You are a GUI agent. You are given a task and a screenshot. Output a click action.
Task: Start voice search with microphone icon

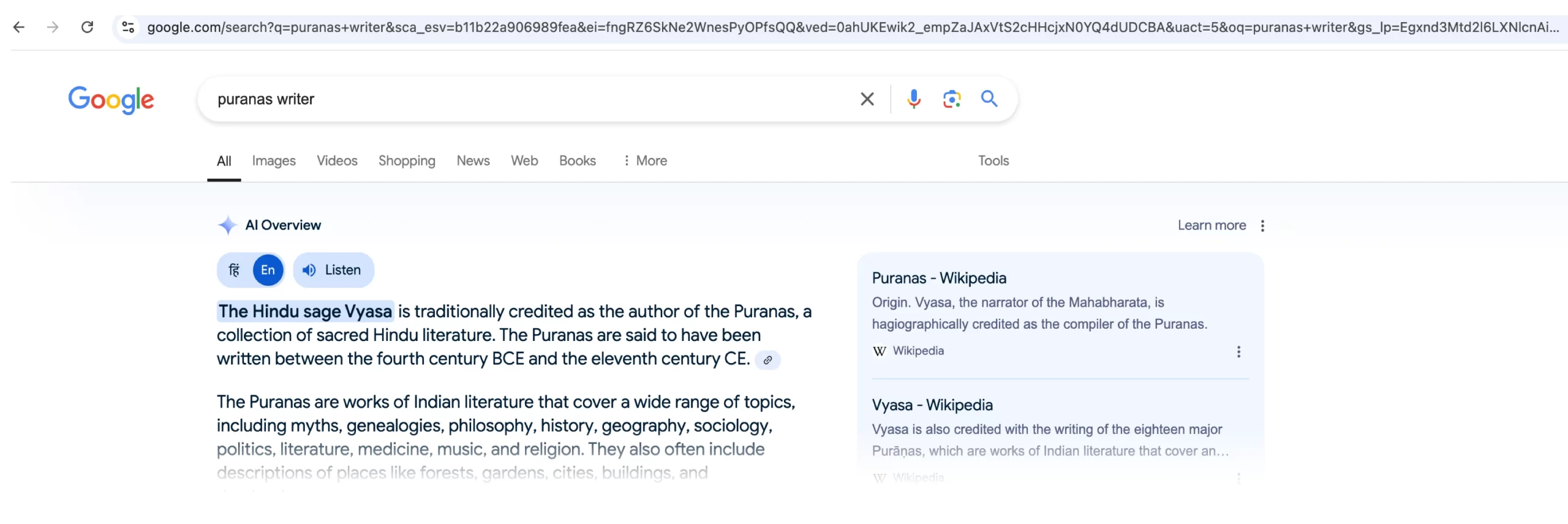coord(913,99)
